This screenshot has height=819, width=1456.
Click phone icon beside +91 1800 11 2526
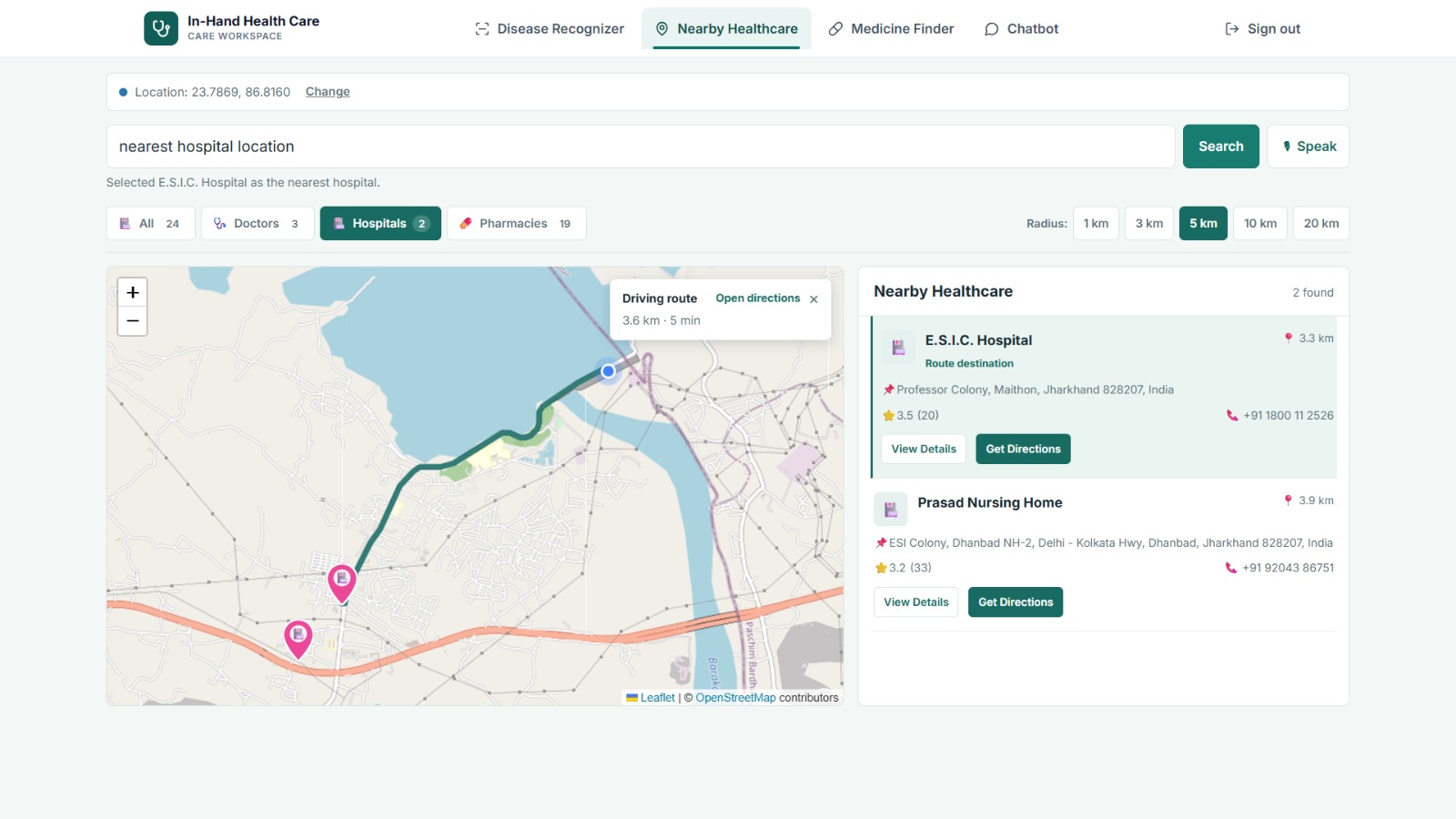pyautogui.click(x=1232, y=415)
